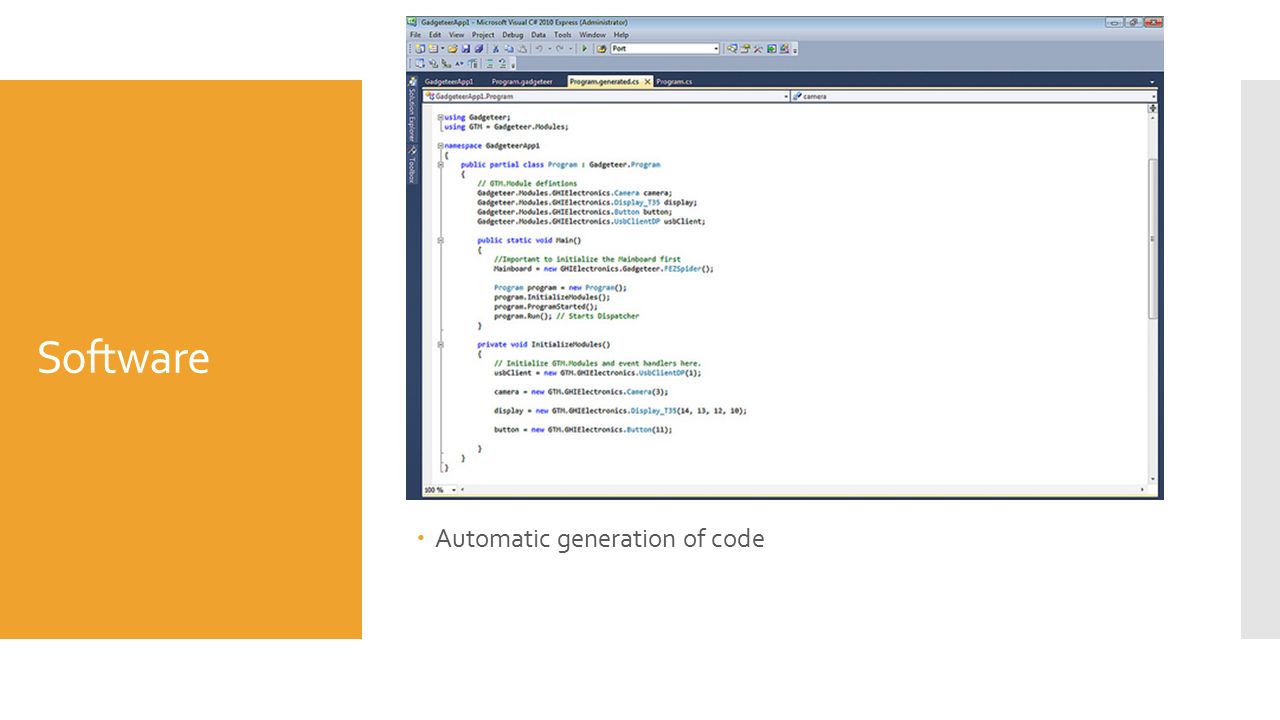Click the Cut scissors icon
This screenshot has width=1280, height=720.
(496, 49)
